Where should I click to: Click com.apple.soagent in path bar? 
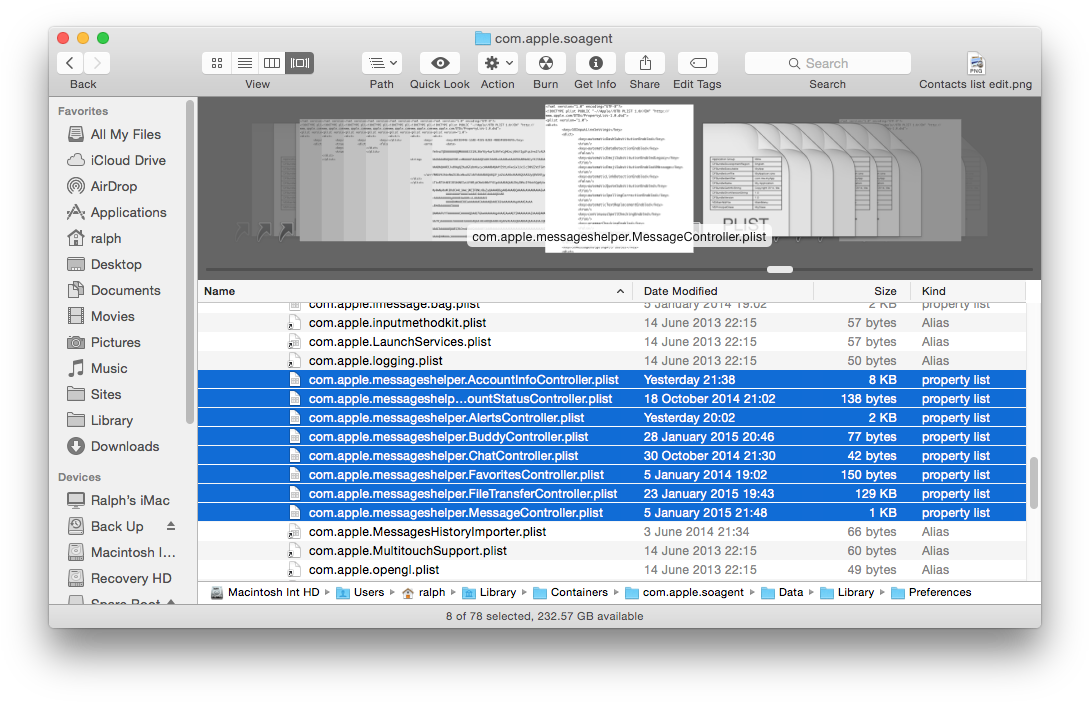tap(684, 592)
